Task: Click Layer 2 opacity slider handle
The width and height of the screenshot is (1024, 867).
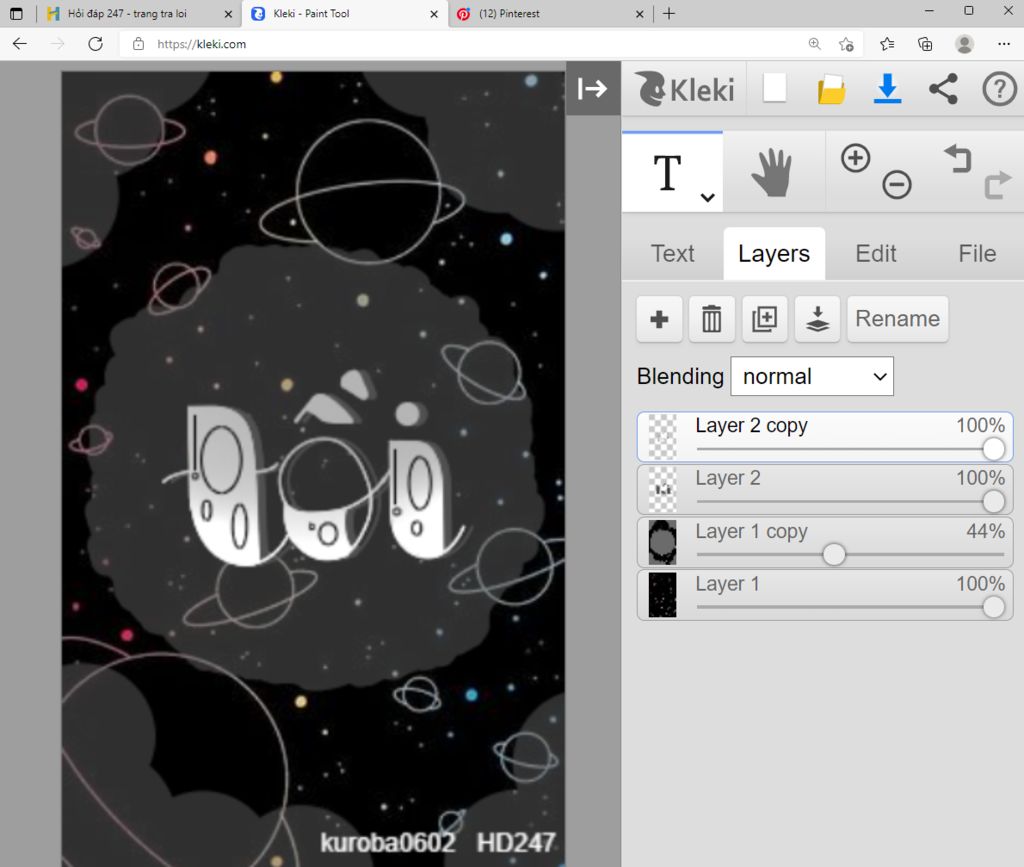Action: [x=993, y=501]
